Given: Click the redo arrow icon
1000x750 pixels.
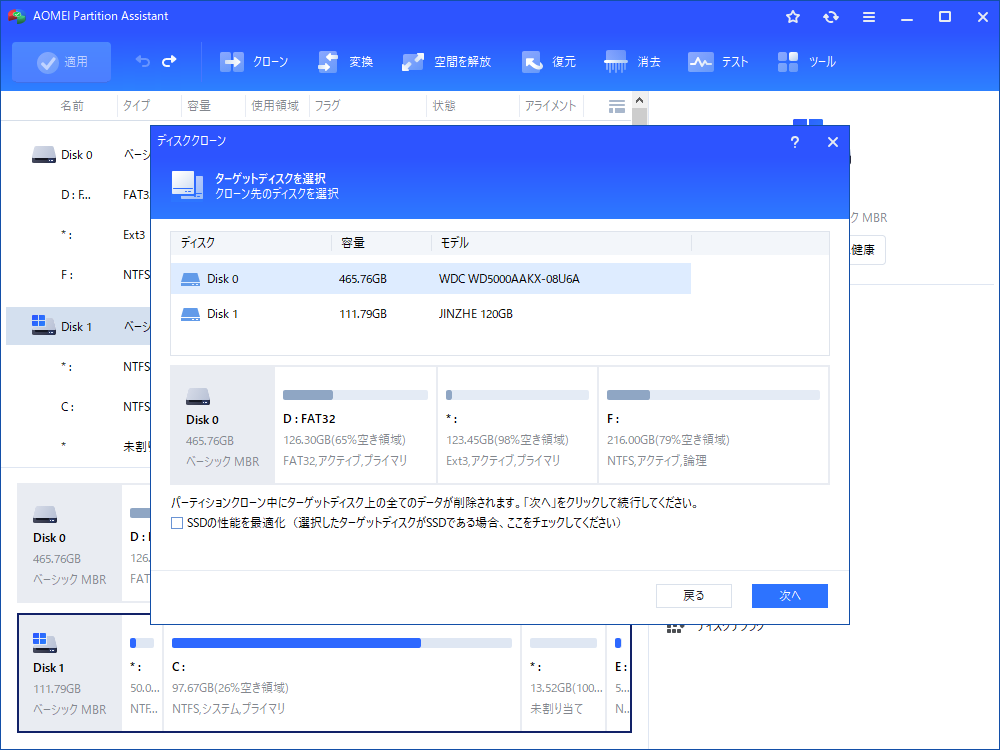Looking at the screenshot, I should [170, 61].
